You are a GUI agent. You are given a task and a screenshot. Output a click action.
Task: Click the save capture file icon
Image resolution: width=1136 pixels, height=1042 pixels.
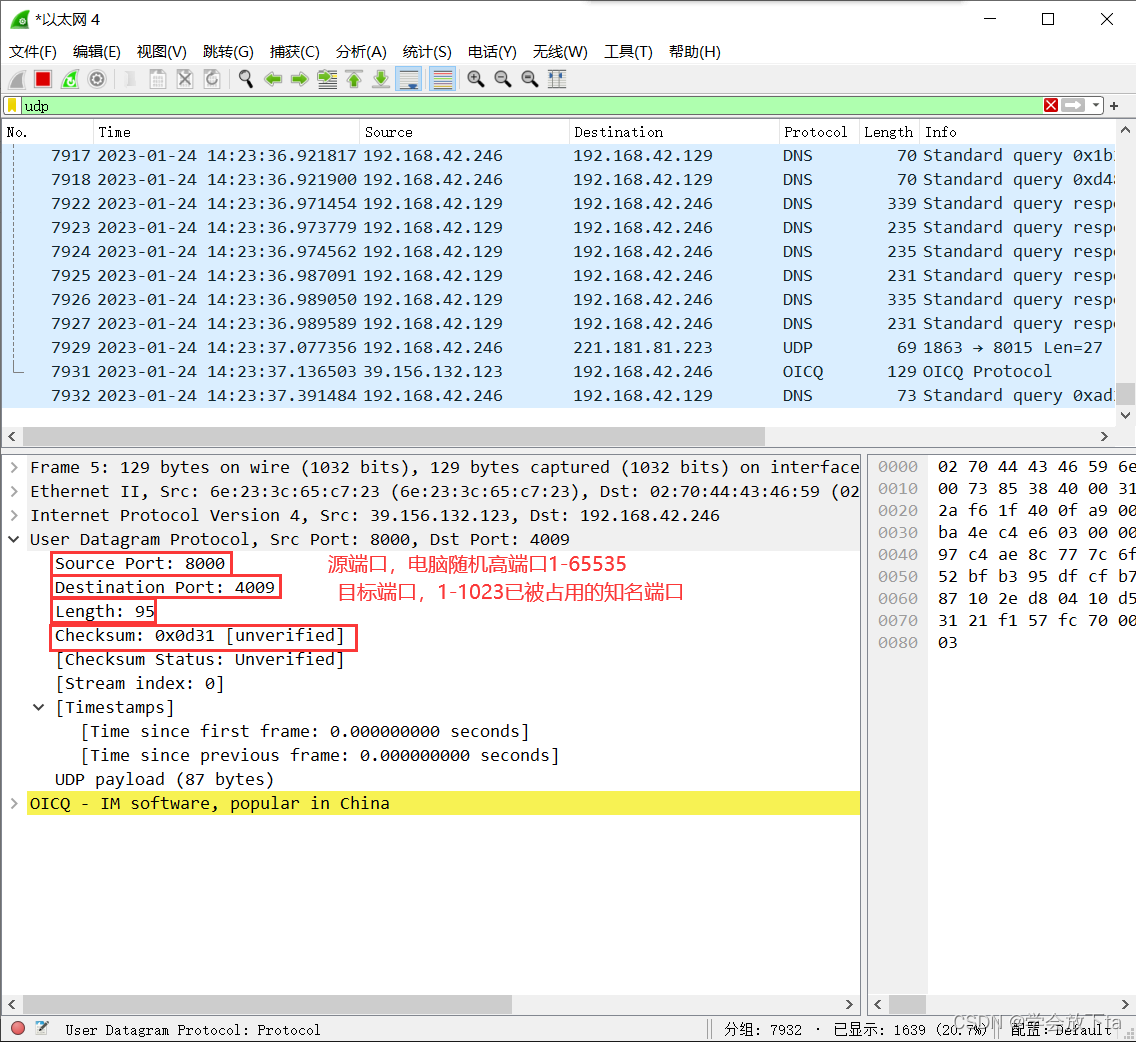pyautogui.click(x=157, y=79)
